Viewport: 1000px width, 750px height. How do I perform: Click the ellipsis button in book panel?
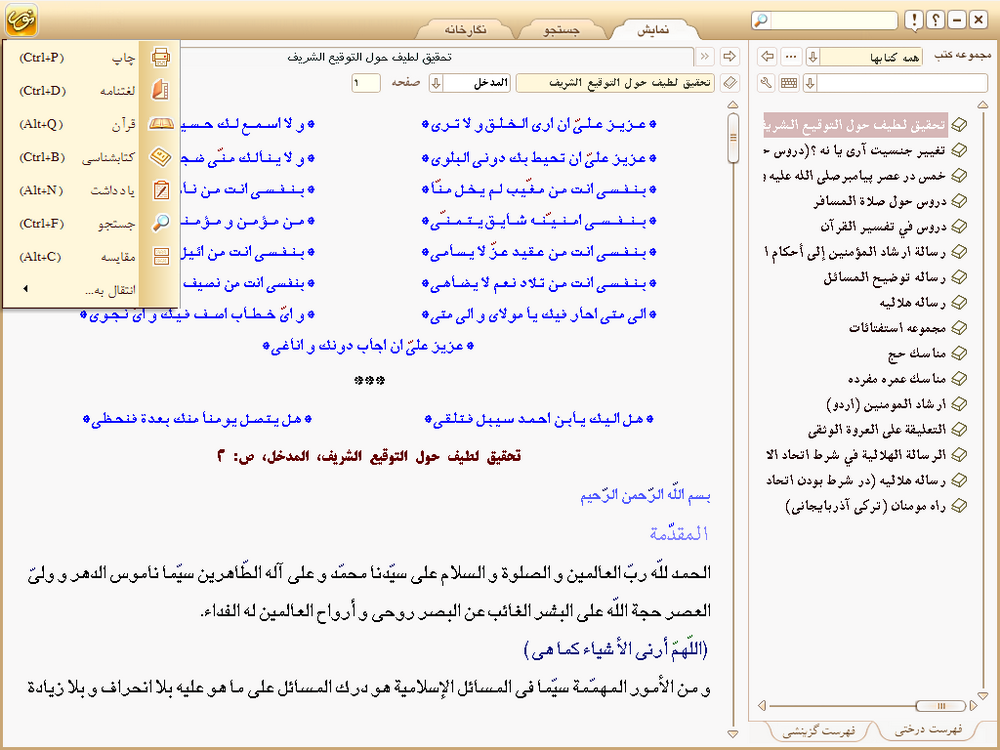point(791,57)
